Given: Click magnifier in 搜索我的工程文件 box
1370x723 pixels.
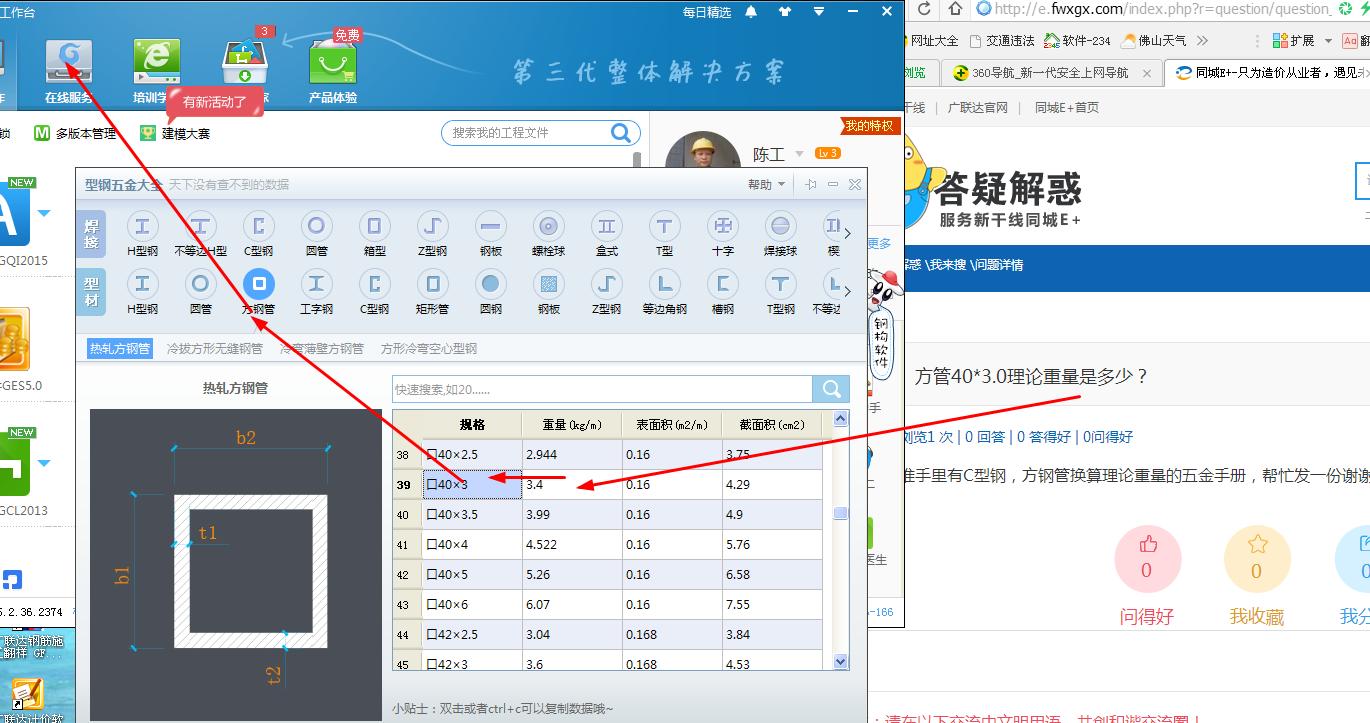Looking at the screenshot, I should pos(621,133).
